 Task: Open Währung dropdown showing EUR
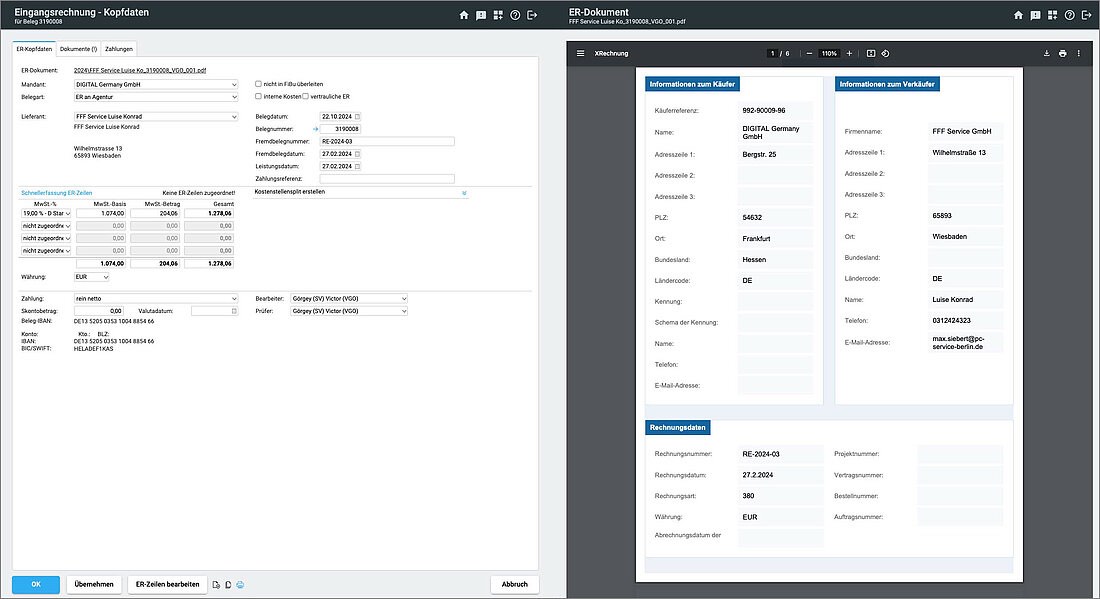[x=91, y=277]
